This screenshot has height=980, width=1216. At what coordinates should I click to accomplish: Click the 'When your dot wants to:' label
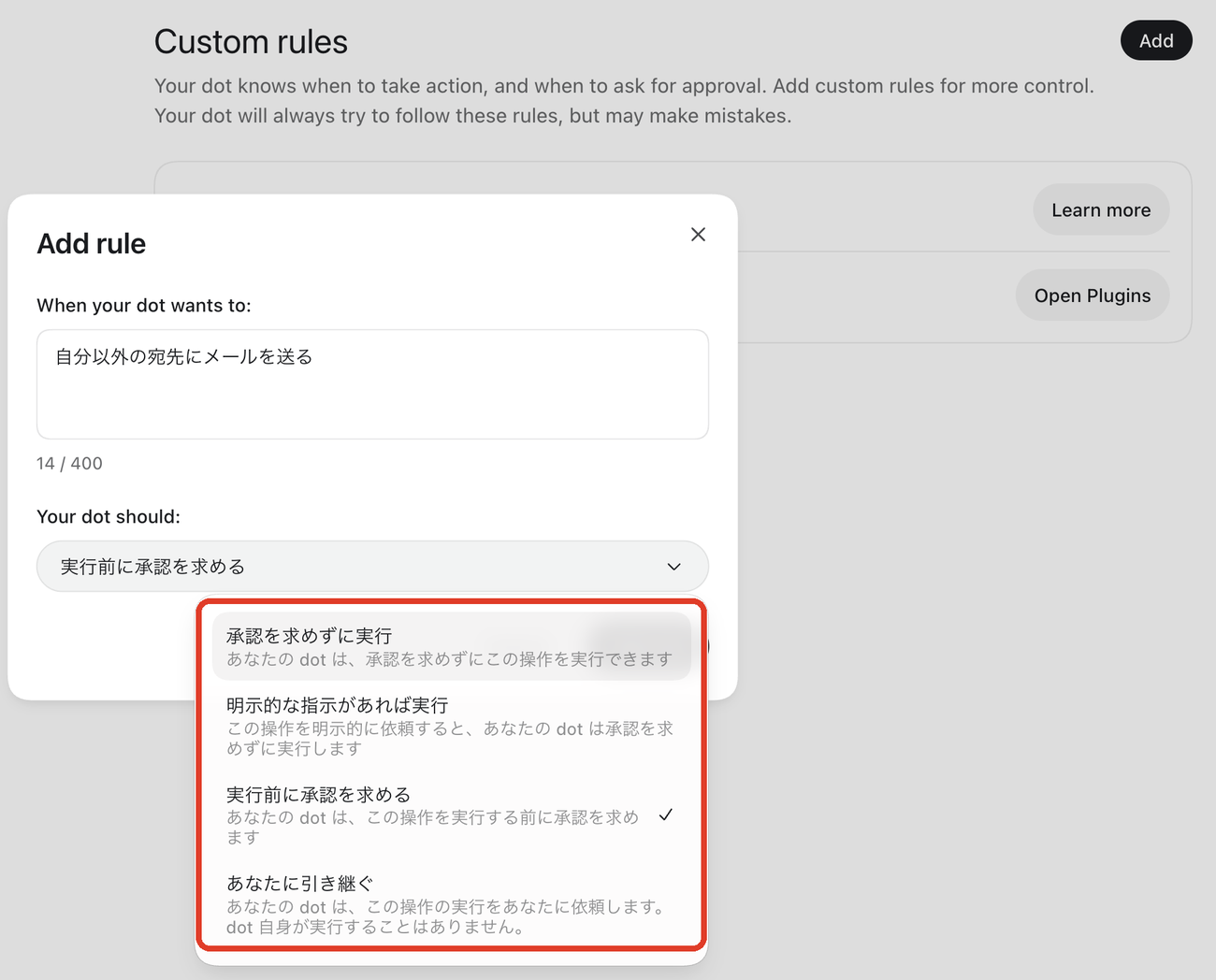144,306
